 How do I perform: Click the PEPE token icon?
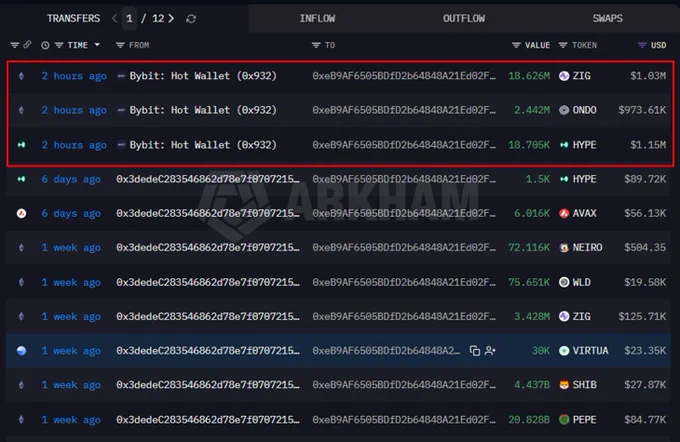(x=564, y=419)
